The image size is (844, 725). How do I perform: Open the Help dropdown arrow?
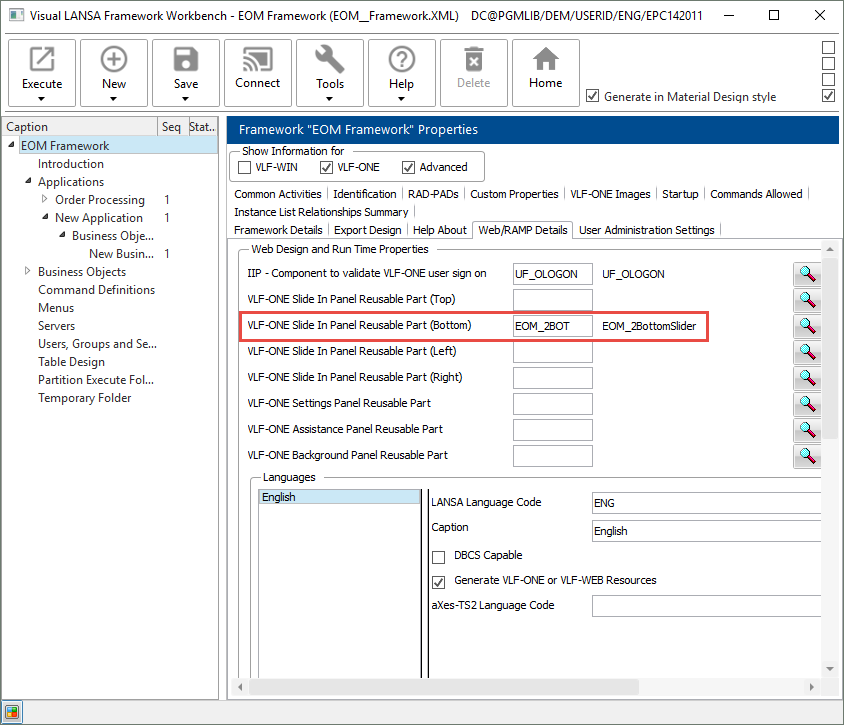[x=401, y=99]
